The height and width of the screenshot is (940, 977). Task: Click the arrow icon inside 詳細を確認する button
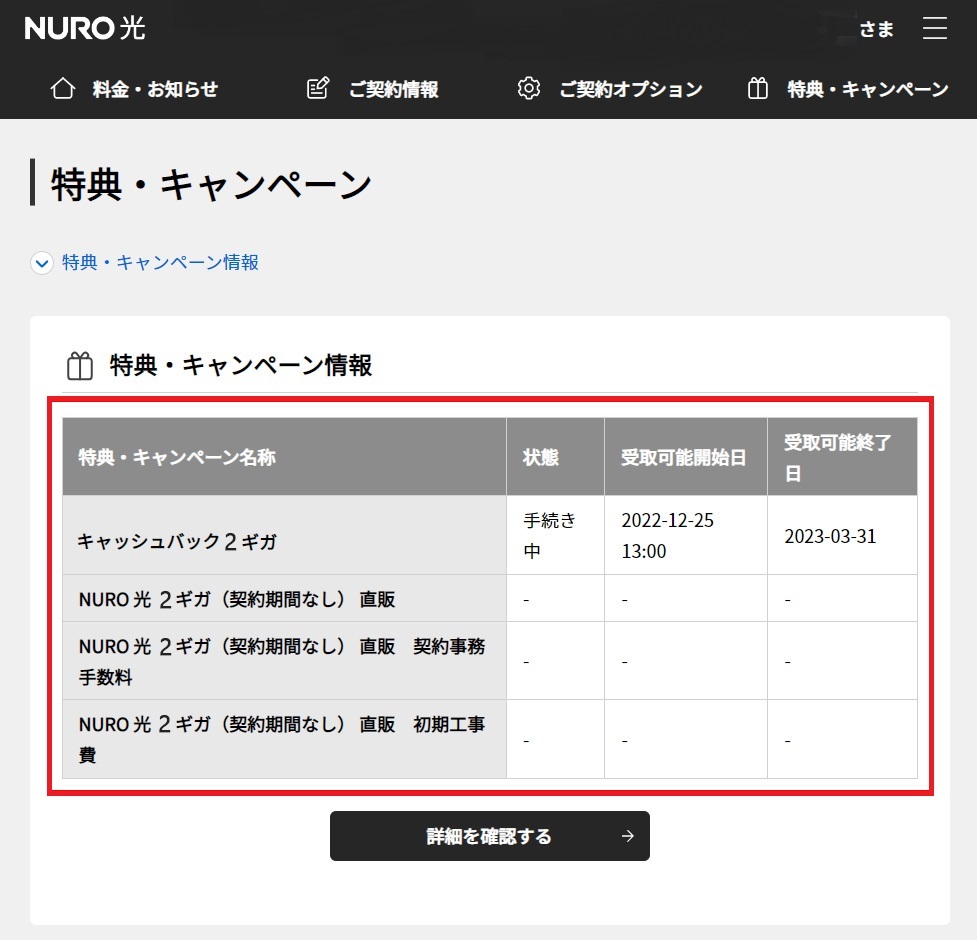[627, 836]
